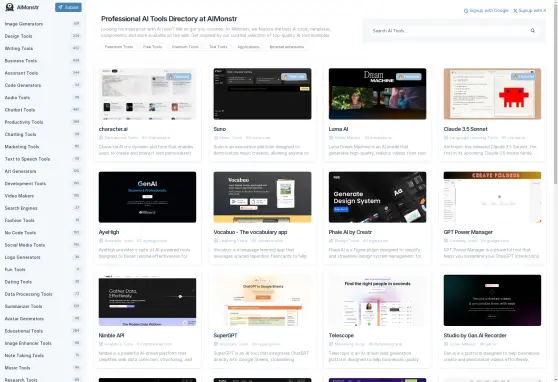Image resolution: width=558 pixels, height=382 pixels.
Task: Open Business Tools category in sidebar
Action: tap(42, 61)
